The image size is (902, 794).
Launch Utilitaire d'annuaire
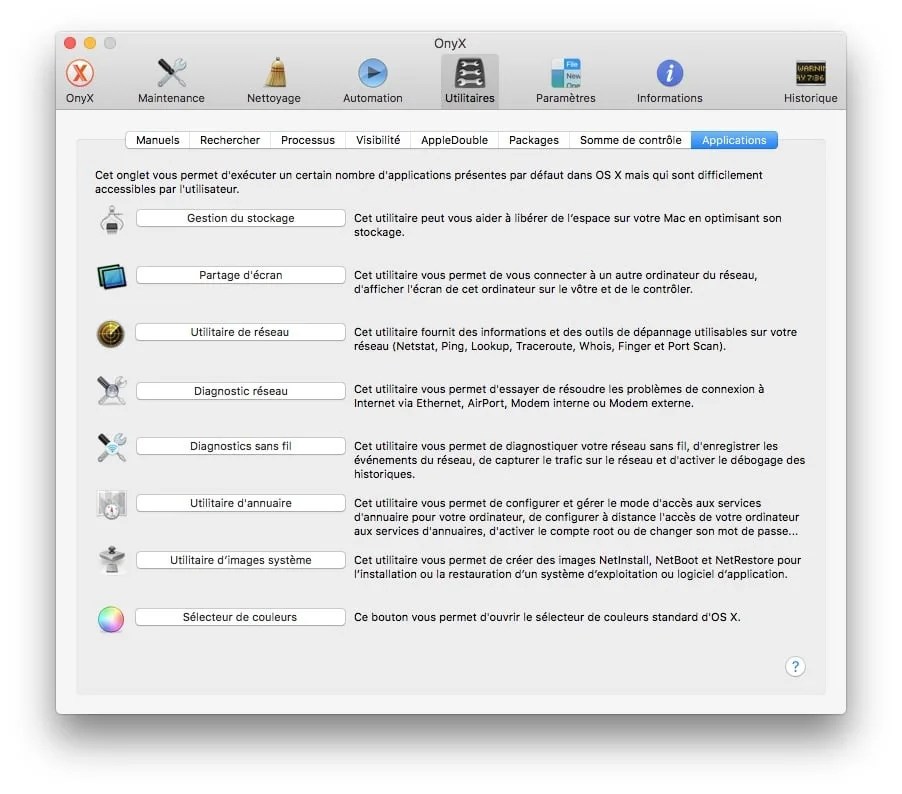coord(240,503)
